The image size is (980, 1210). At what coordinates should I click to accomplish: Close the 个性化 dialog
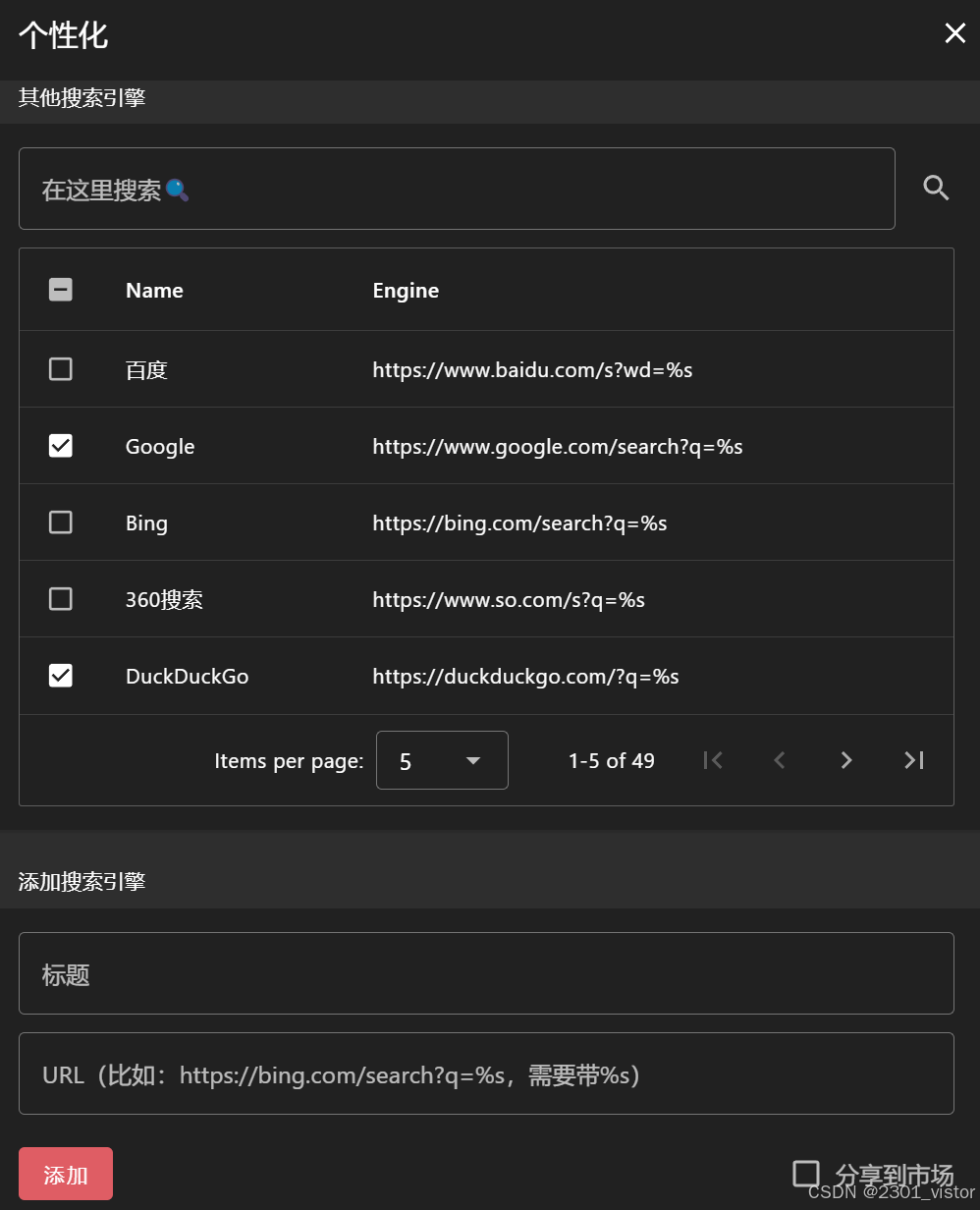click(954, 34)
